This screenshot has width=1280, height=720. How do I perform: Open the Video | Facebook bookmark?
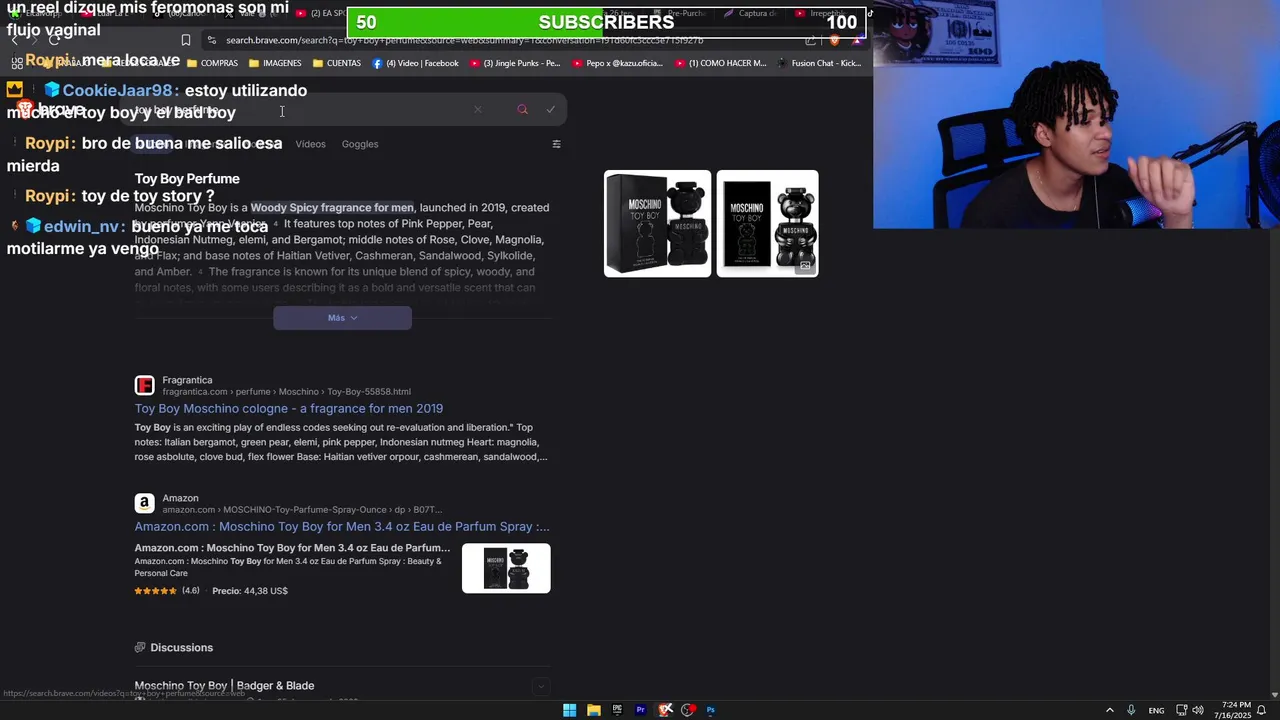point(415,63)
